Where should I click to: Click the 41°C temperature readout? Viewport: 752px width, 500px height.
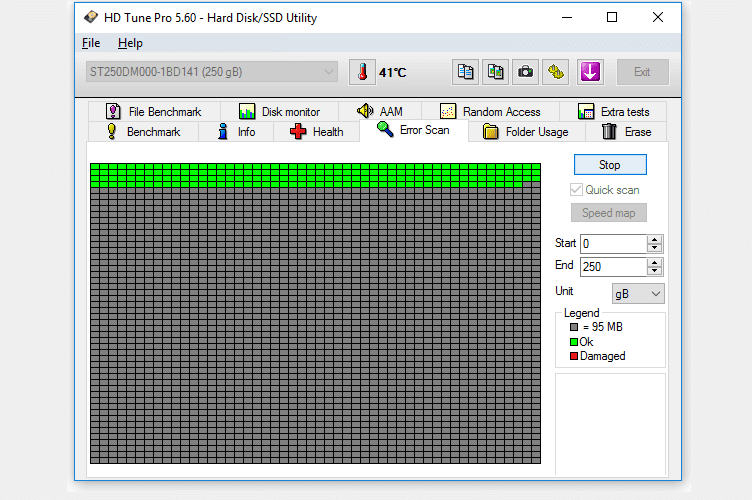coord(393,72)
